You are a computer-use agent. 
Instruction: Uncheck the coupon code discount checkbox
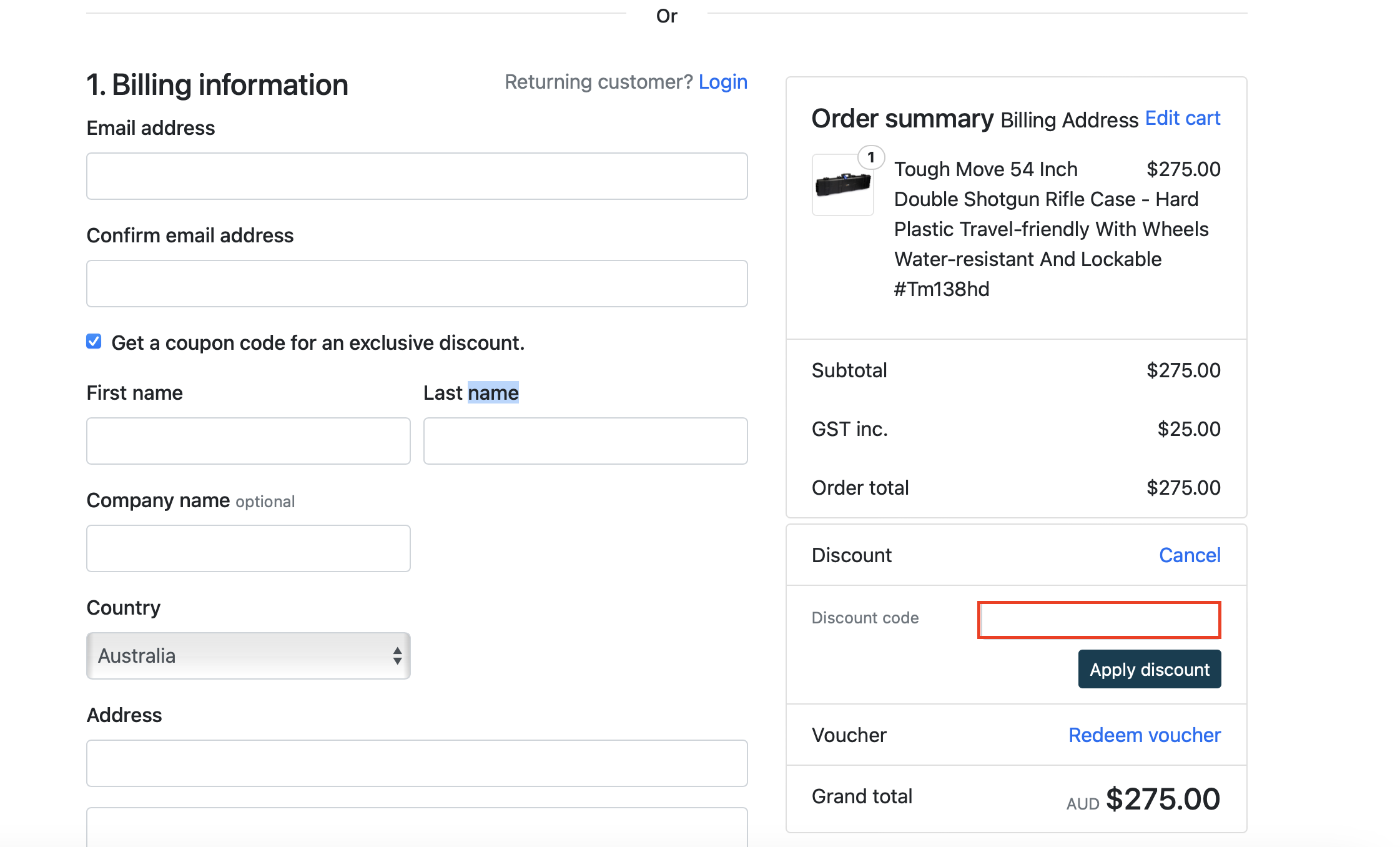click(x=94, y=342)
